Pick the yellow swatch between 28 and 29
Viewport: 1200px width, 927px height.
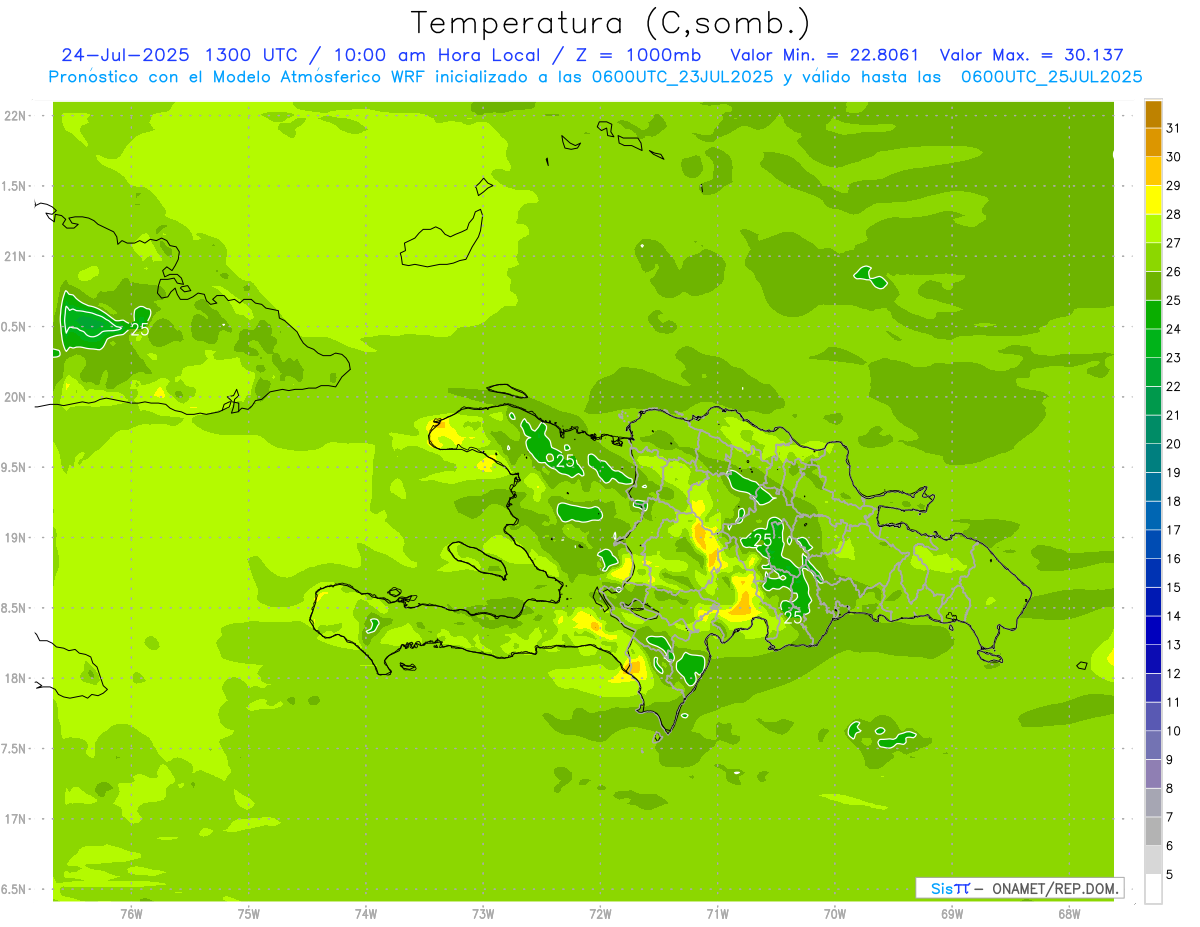point(1153,199)
